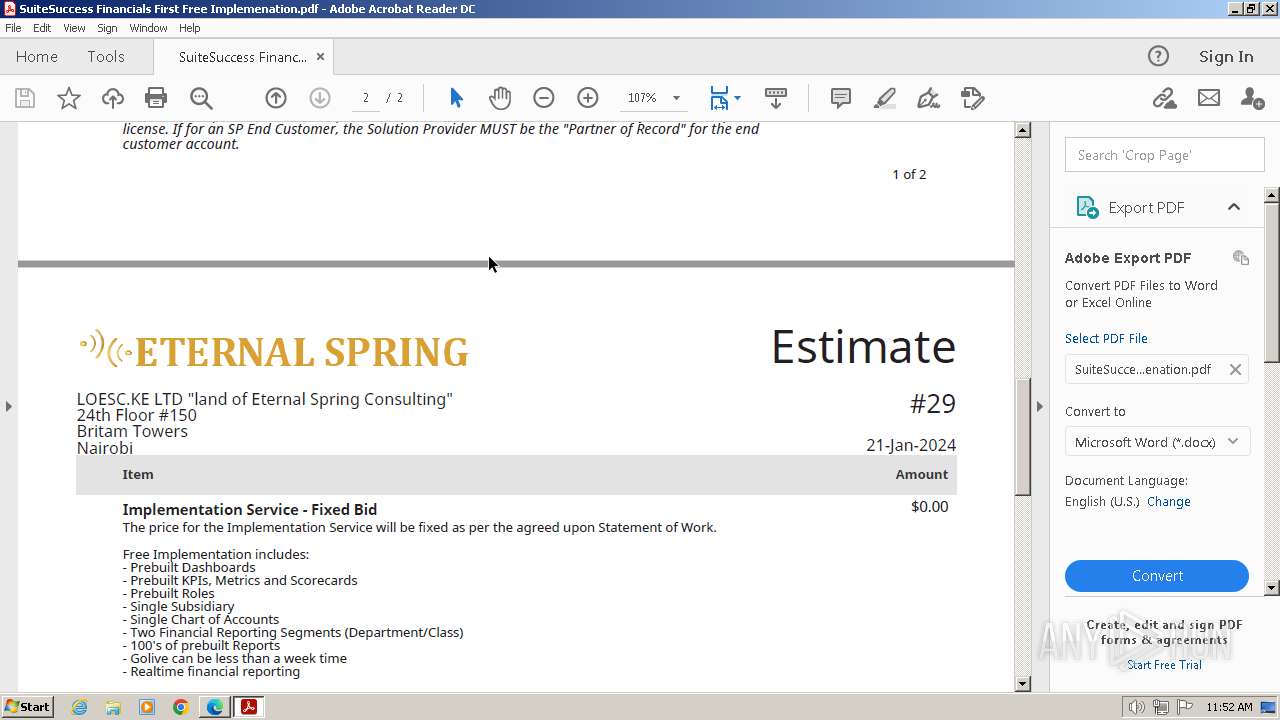1280x720 pixels.
Task: Collapse the Export PDF section chevron
Action: point(1234,207)
